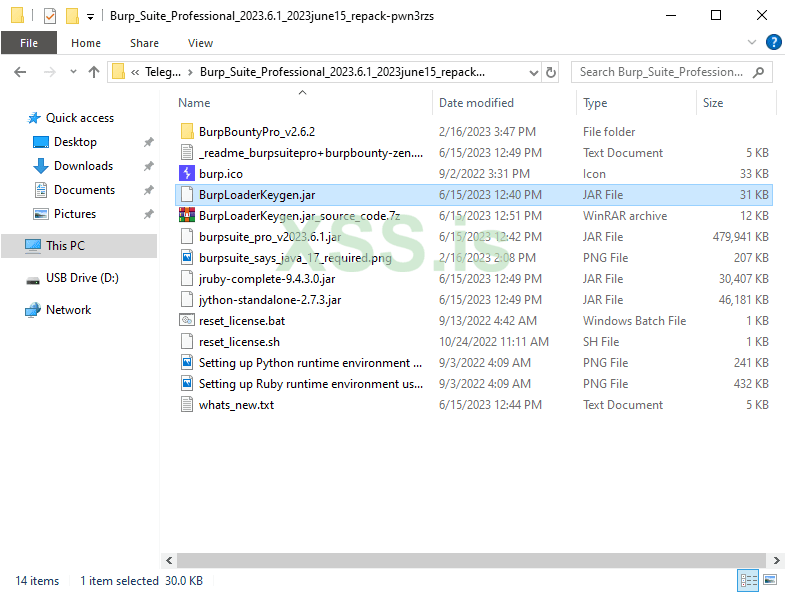Show hidden path segments via double chevron
Screen dimensions: 786x593
(x=135, y=73)
